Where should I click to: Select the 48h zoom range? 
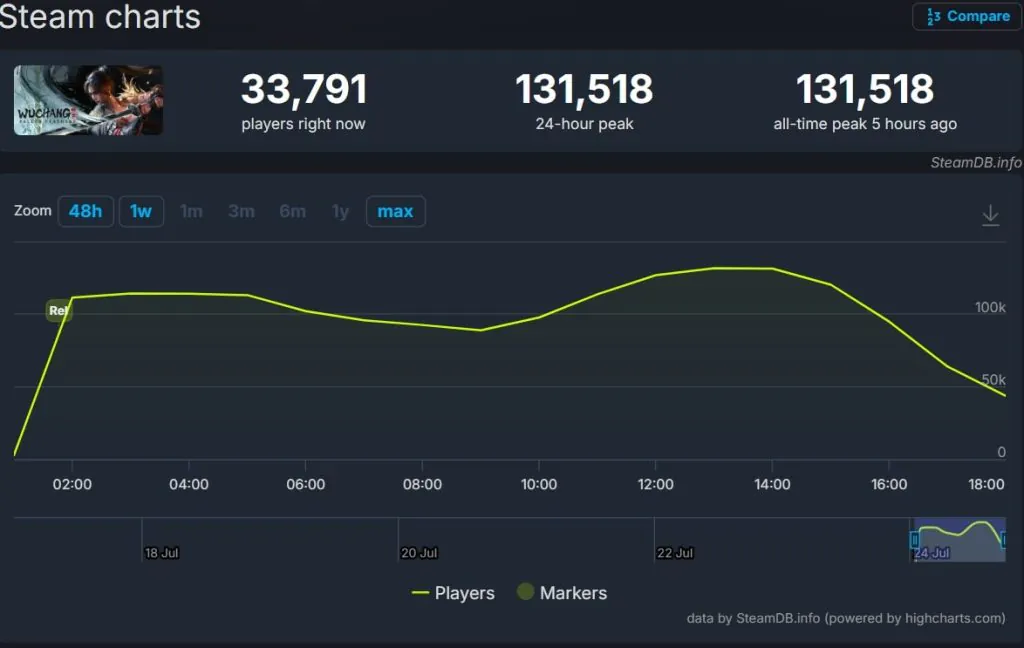(85, 211)
